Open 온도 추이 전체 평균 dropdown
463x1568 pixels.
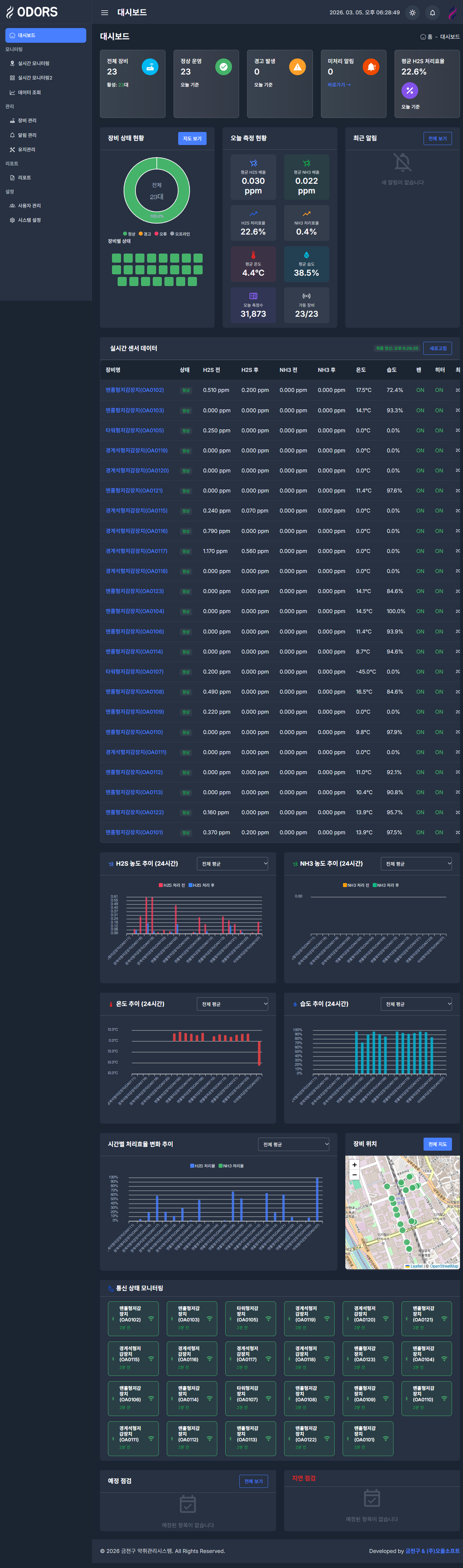(x=233, y=1004)
